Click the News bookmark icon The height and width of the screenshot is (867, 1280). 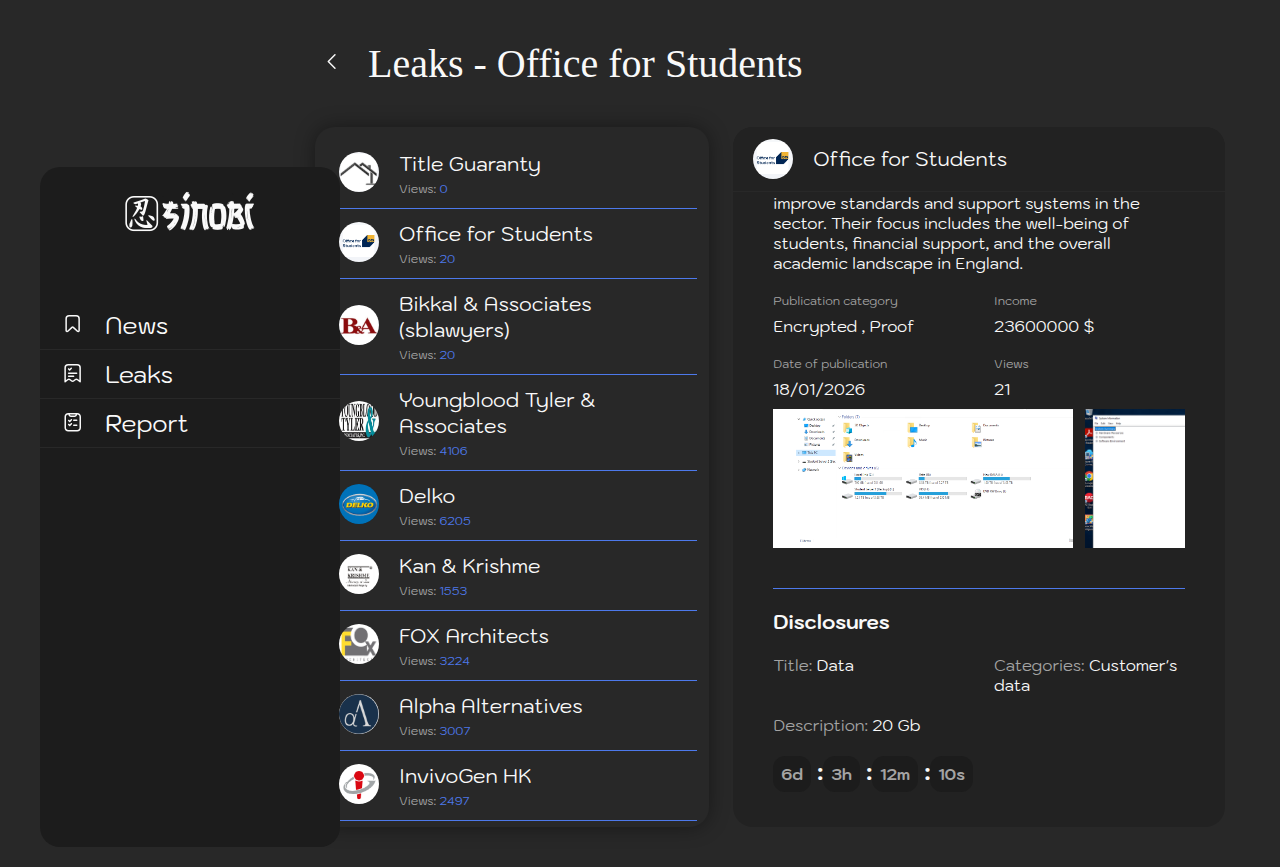[72, 324]
